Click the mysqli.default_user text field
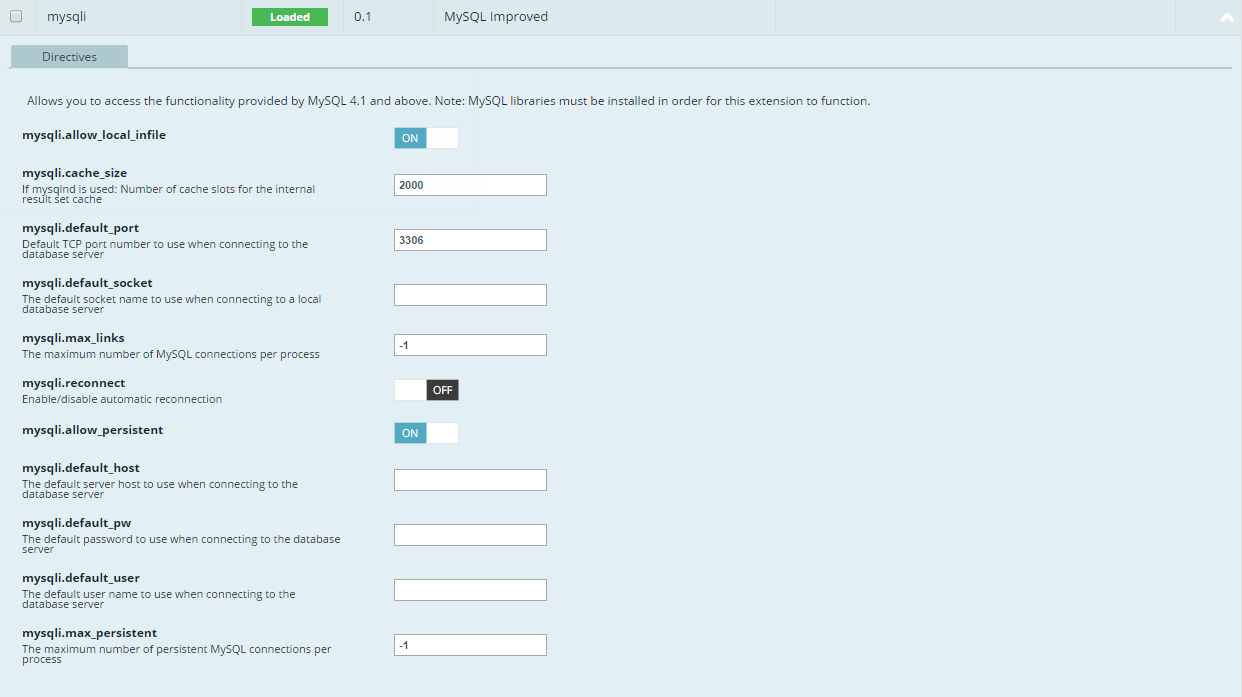 pos(470,590)
